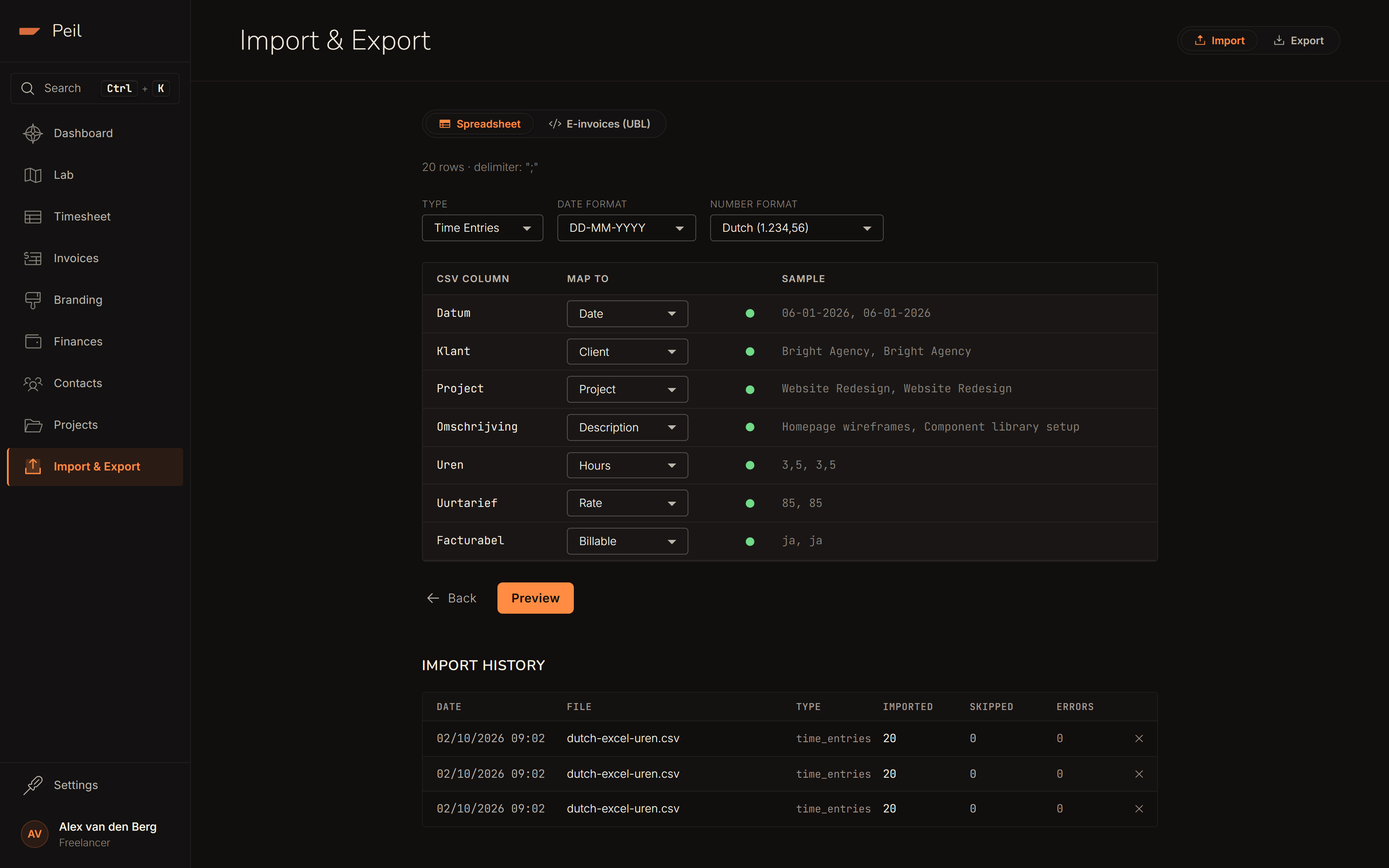Image resolution: width=1389 pixels, height=868 pixels.
Task: Click the Import & Export upload icon
Action: coord(33,467)
